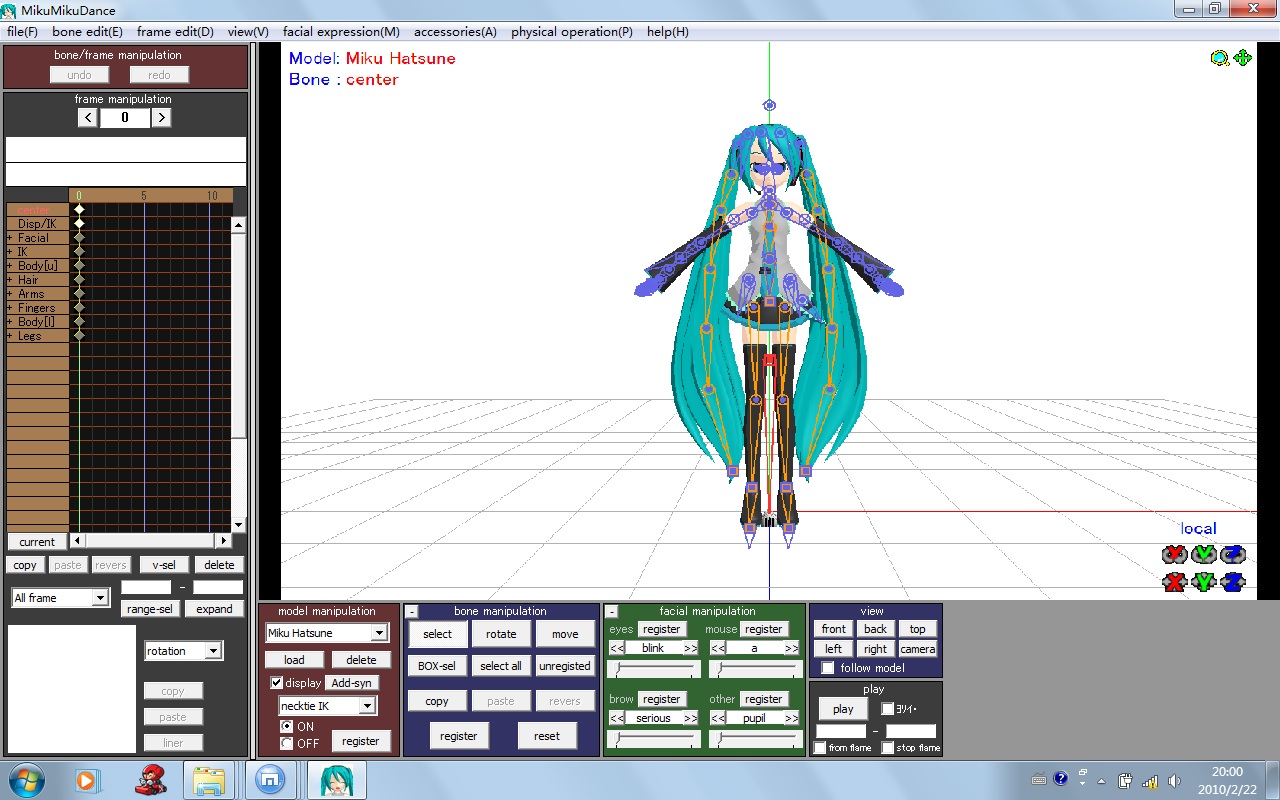Check the follow model checkbox
Viewport: 1280px width, 800px height.
tap(828, 668)
